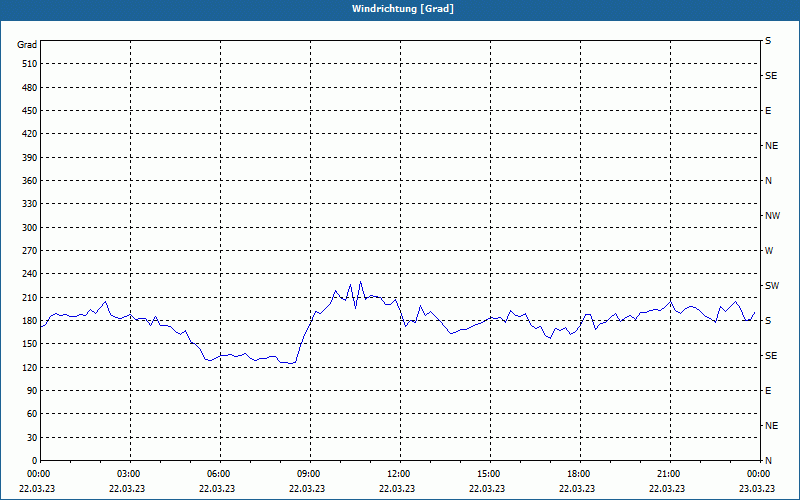
Task: Click the 06:00 time label
Action: click(218, 474)
